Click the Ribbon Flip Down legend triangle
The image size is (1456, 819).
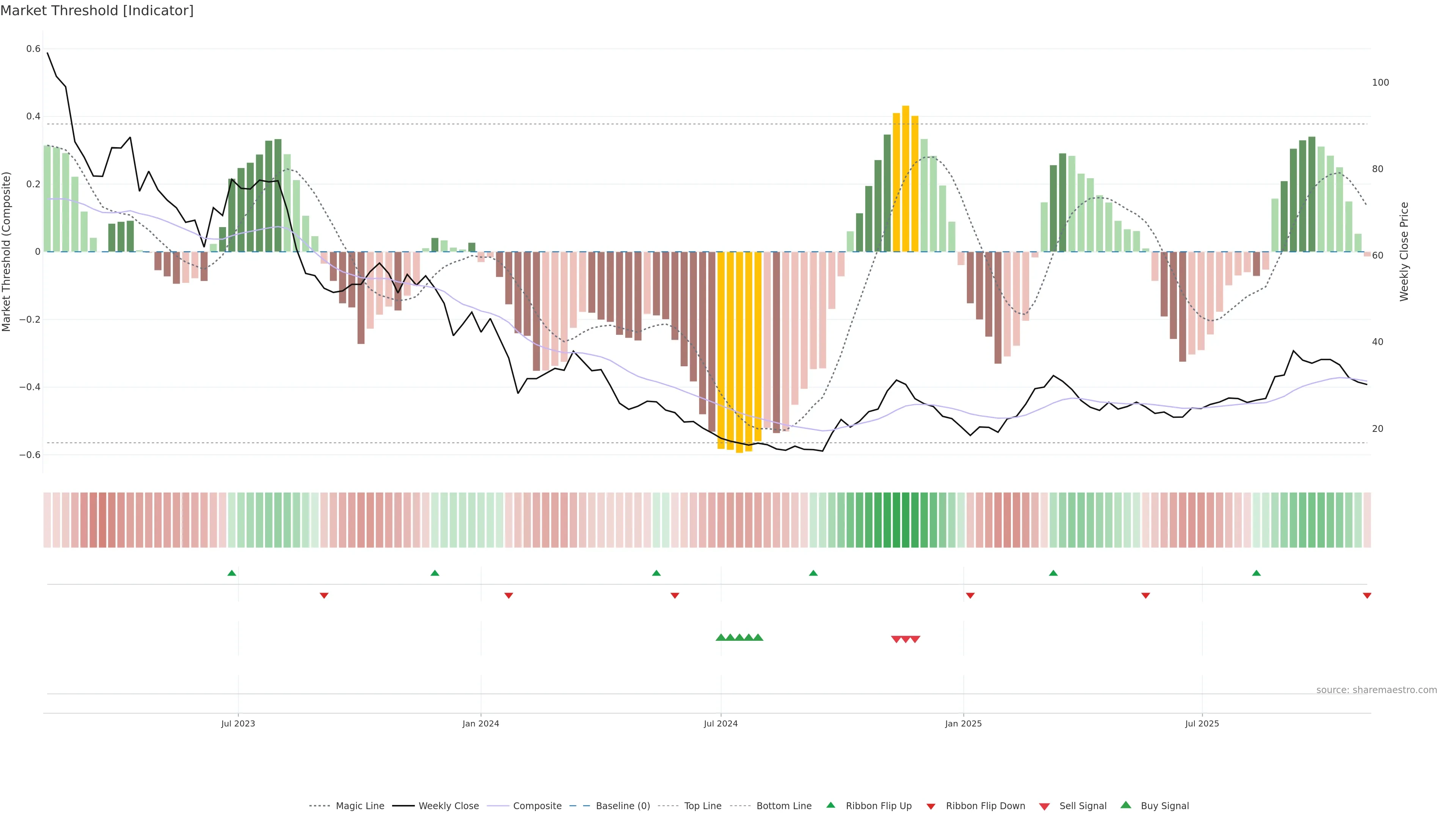tap(931, 806)
